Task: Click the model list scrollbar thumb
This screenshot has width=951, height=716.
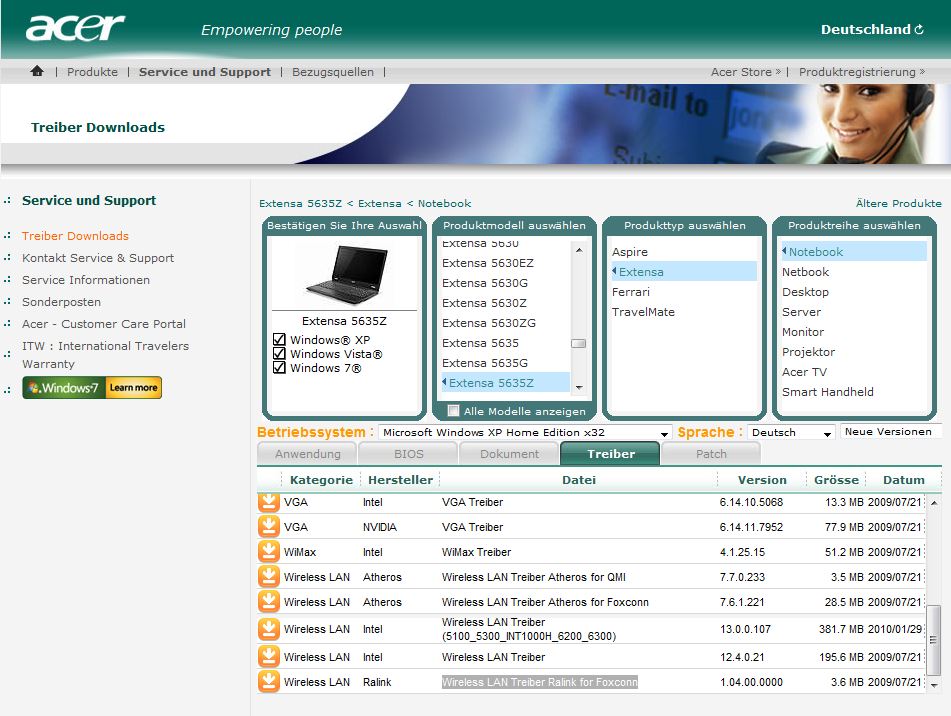Action: pos(579,344)
